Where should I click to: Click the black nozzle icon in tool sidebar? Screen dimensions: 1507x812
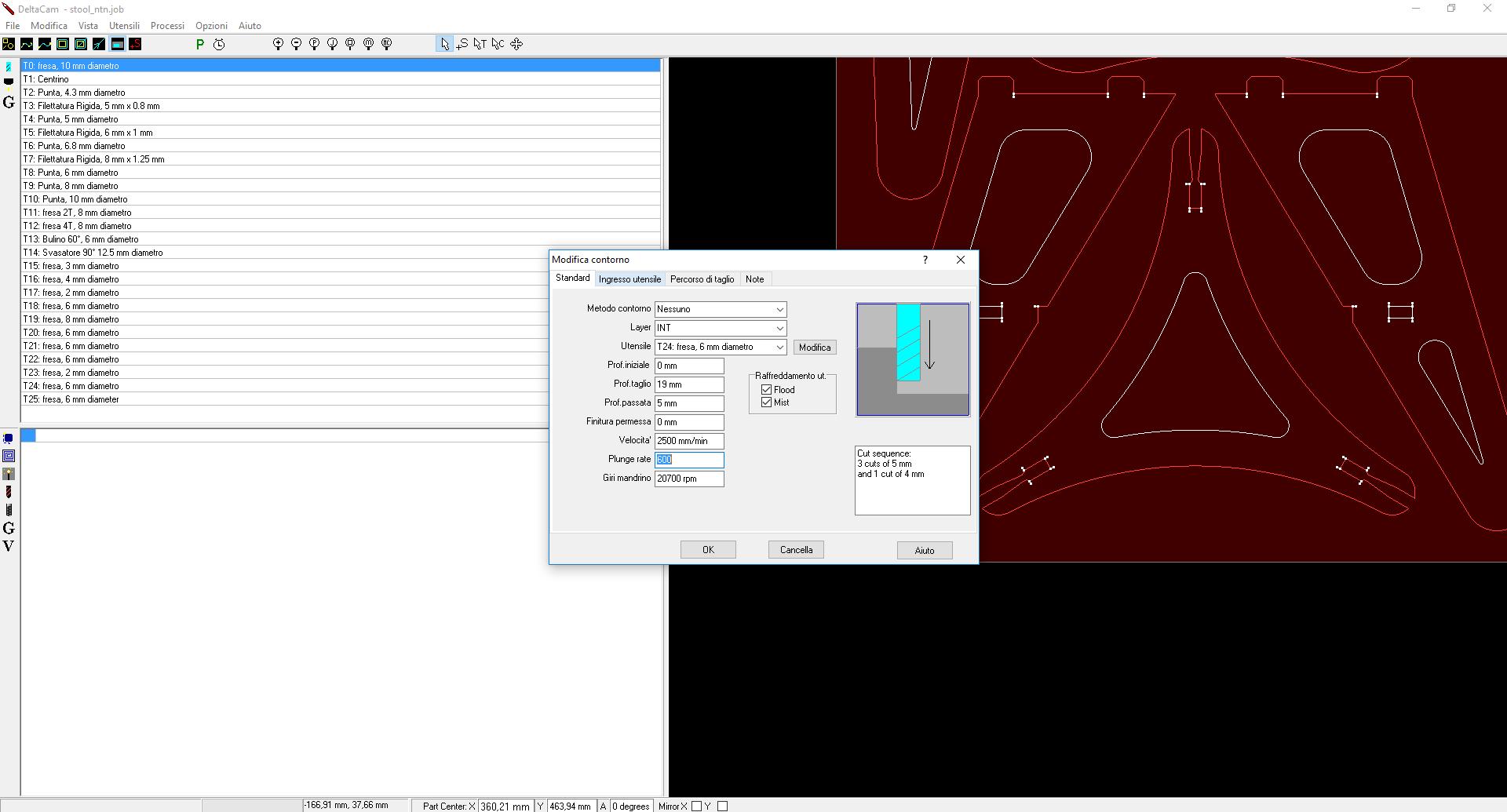pos(9,82)
